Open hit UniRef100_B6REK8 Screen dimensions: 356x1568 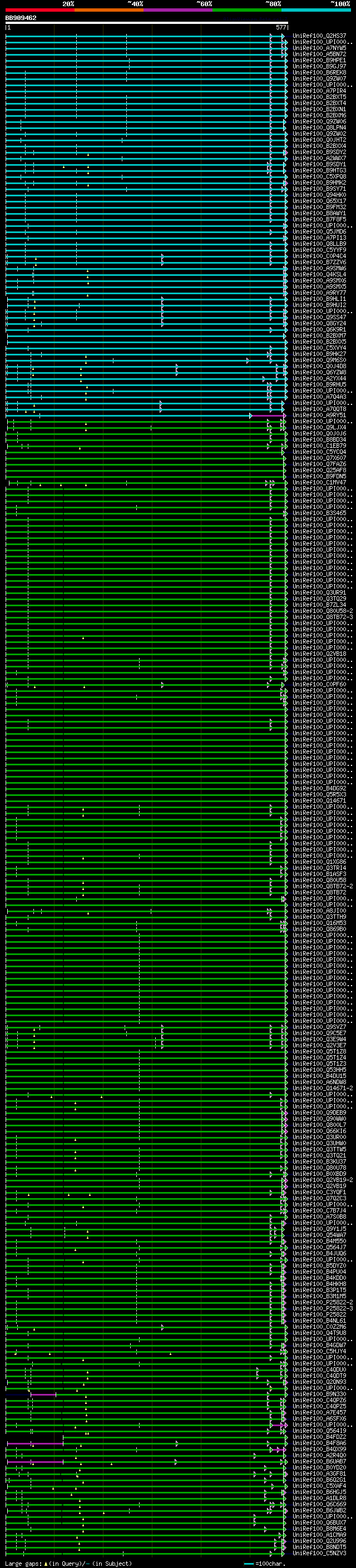[x=319, y=72]
